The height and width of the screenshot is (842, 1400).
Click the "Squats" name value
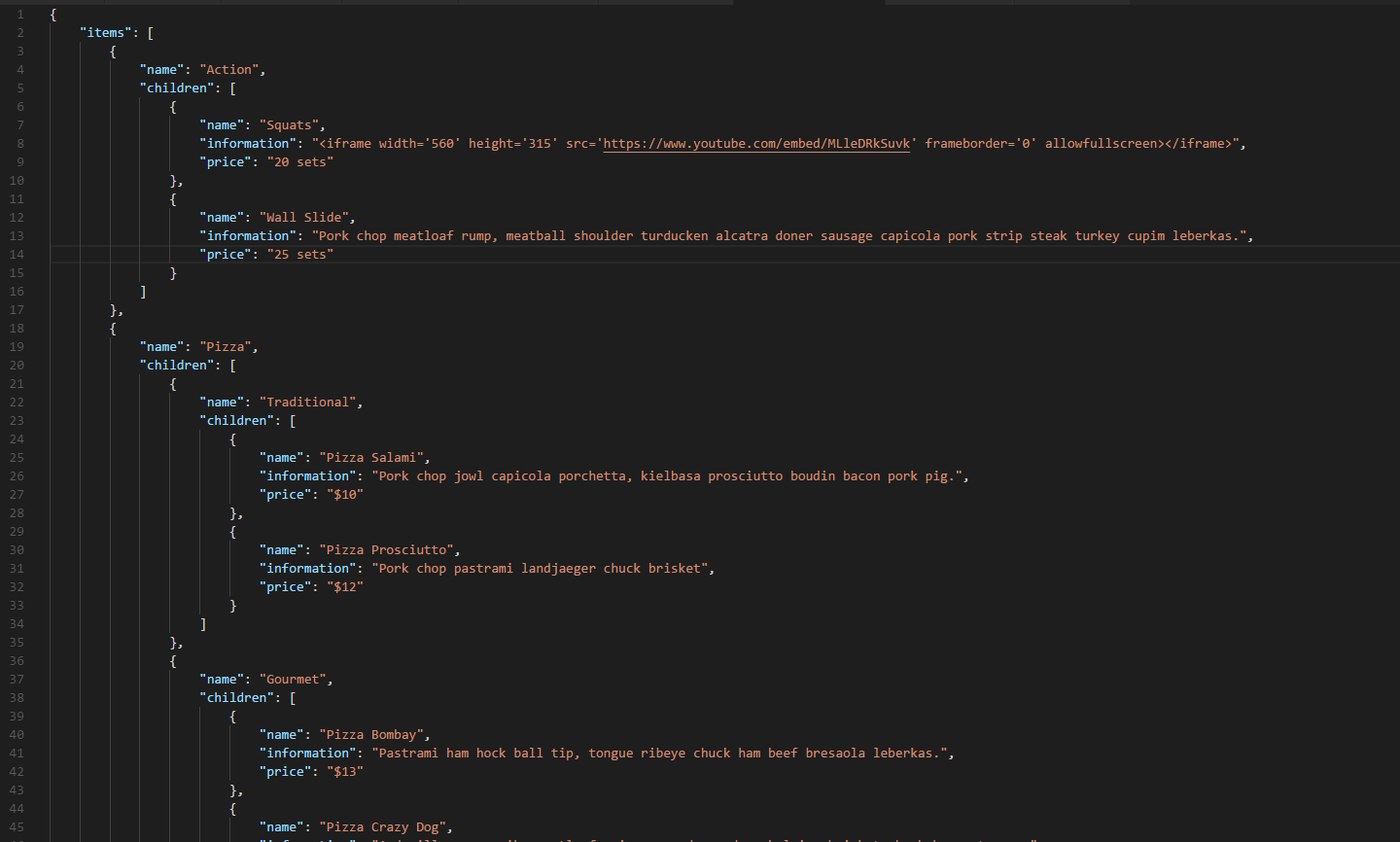click(290, 124)
